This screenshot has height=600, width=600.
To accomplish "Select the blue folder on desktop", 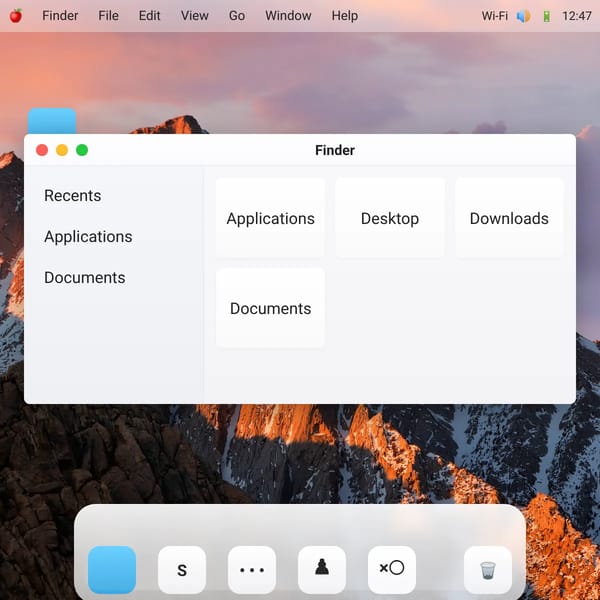I will pyautogui.click(x=52, y=121).
